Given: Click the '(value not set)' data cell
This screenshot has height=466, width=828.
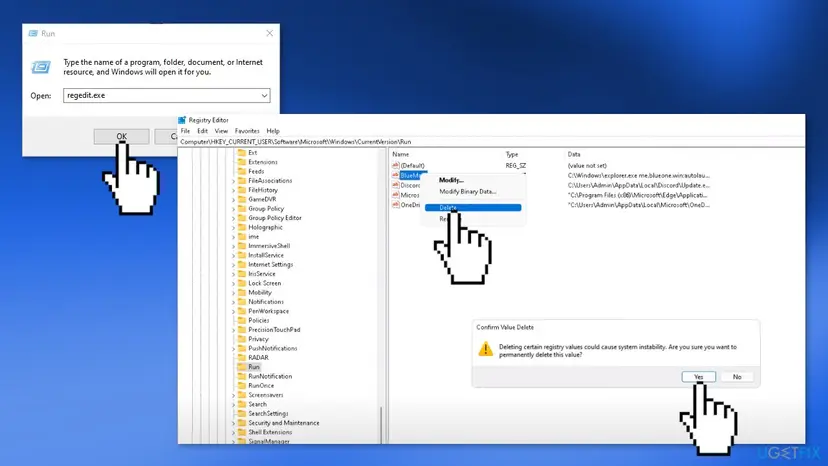Looking at the screenshot, I should point(587,165).
